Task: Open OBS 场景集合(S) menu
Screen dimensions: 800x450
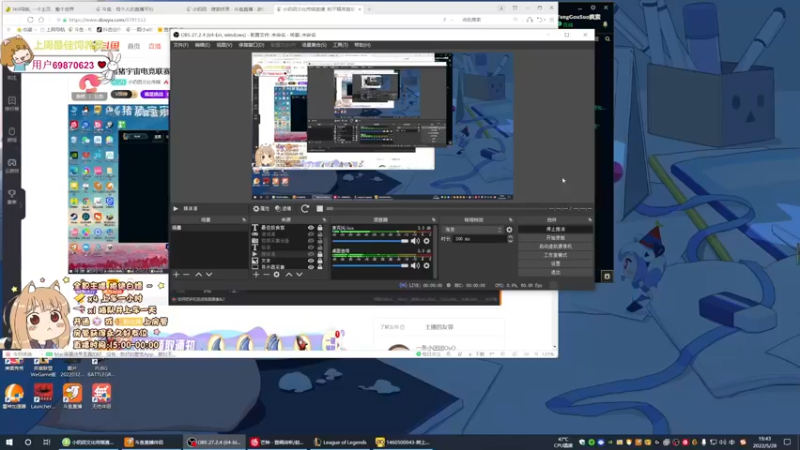Action: click(314, 45)
